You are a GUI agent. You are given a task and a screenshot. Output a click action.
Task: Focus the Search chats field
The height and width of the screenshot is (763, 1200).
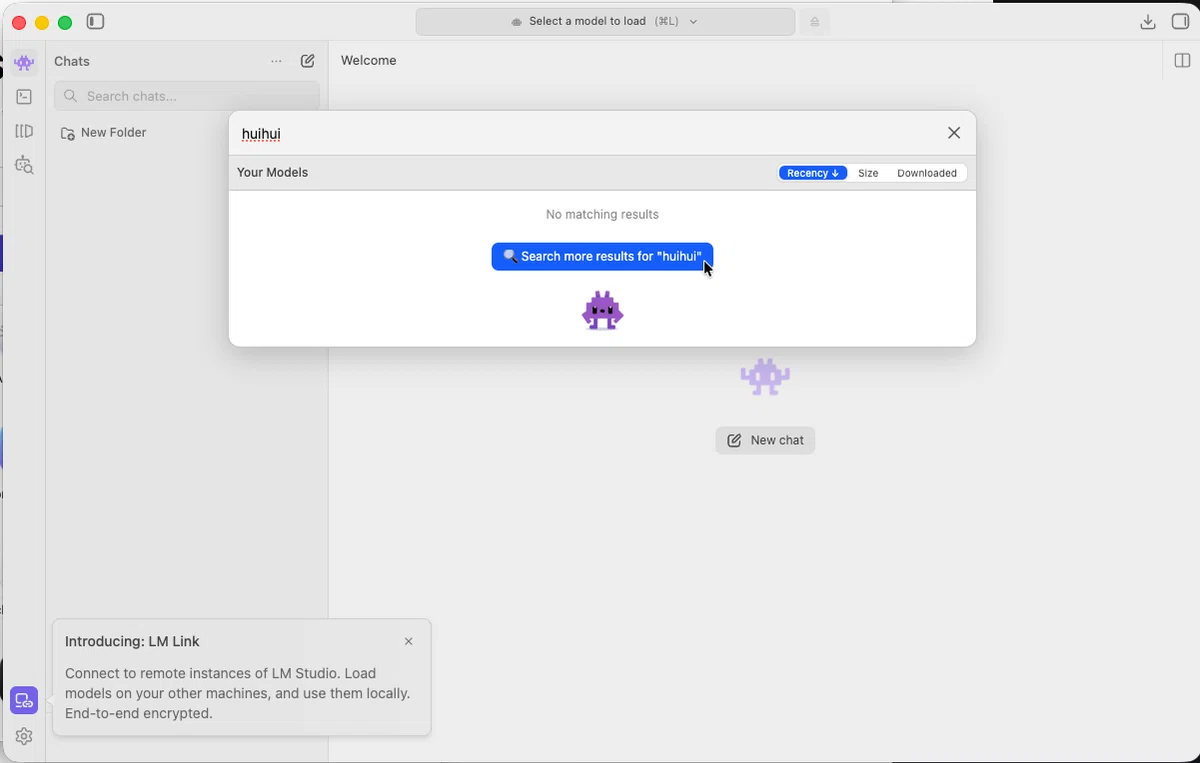(187, 96)
